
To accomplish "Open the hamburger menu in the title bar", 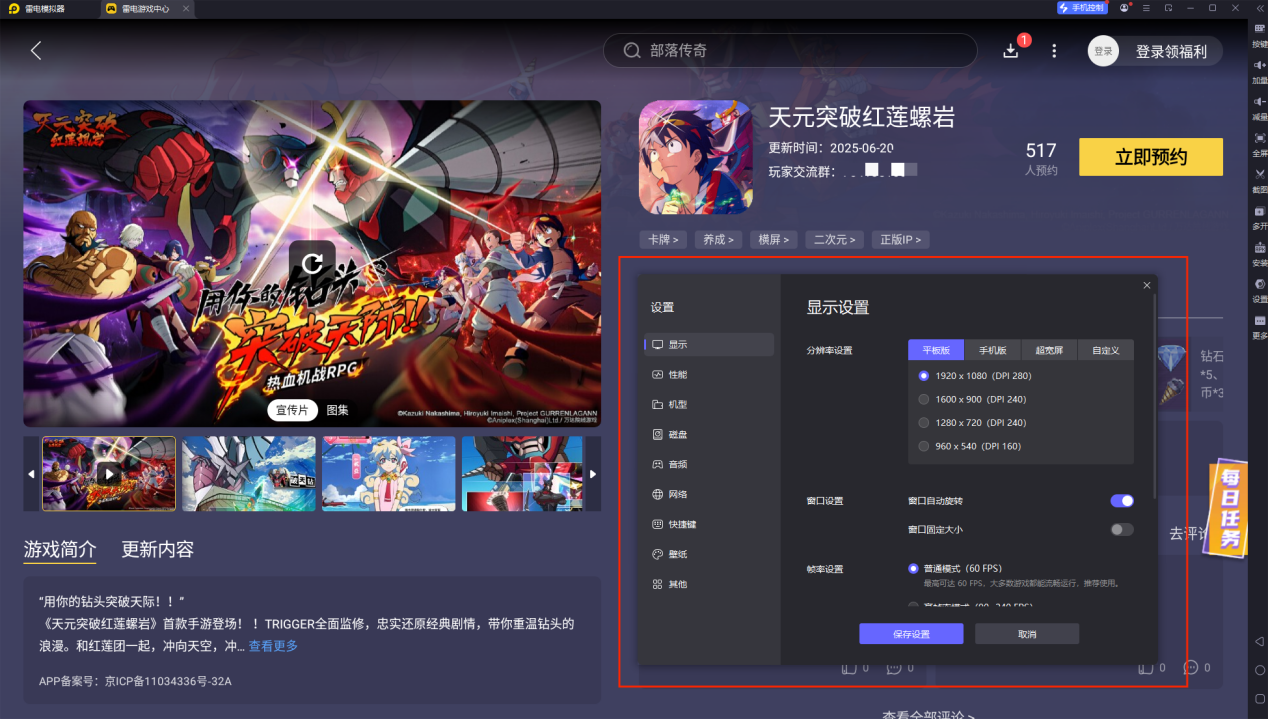I will tap(1147, 7).
